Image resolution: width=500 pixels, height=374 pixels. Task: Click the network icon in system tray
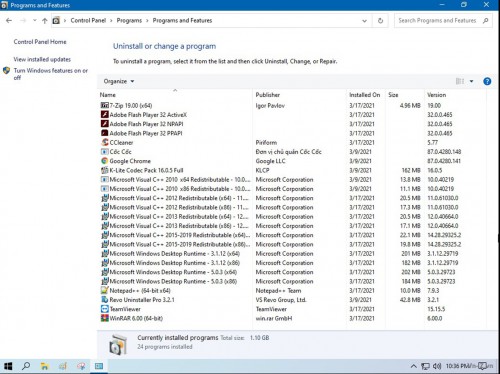click(x=425, y=366)
